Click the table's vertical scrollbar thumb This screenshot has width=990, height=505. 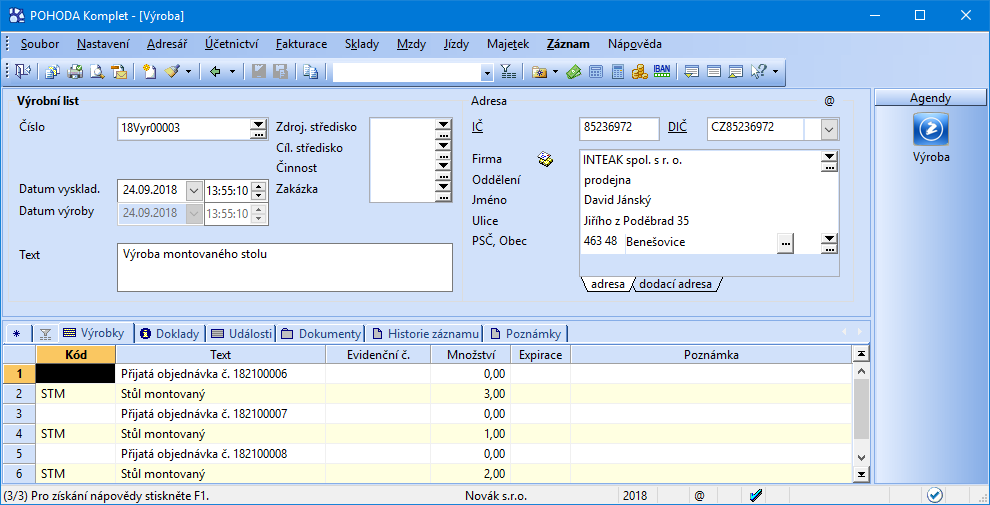pyautogui.click(x=859, y=409)
